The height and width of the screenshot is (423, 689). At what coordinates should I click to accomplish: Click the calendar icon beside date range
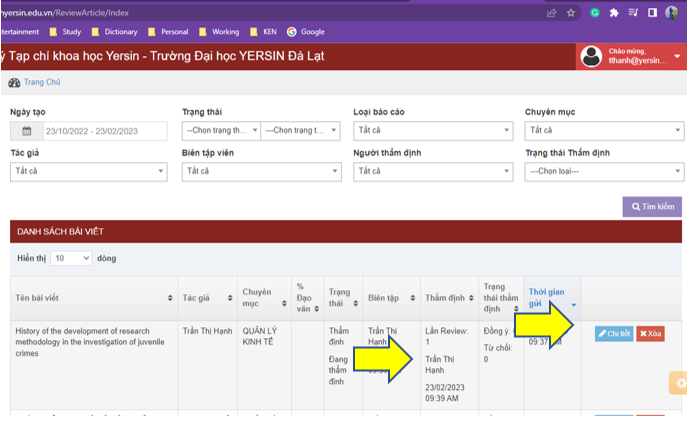tap(27, 131)
